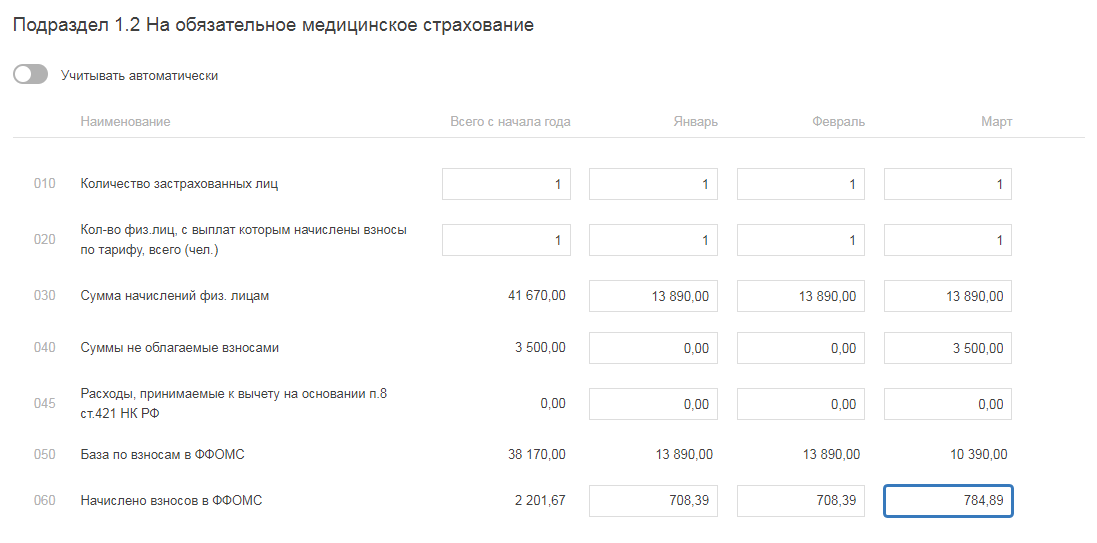Click row 010 total insured persons field

point(506,184)
